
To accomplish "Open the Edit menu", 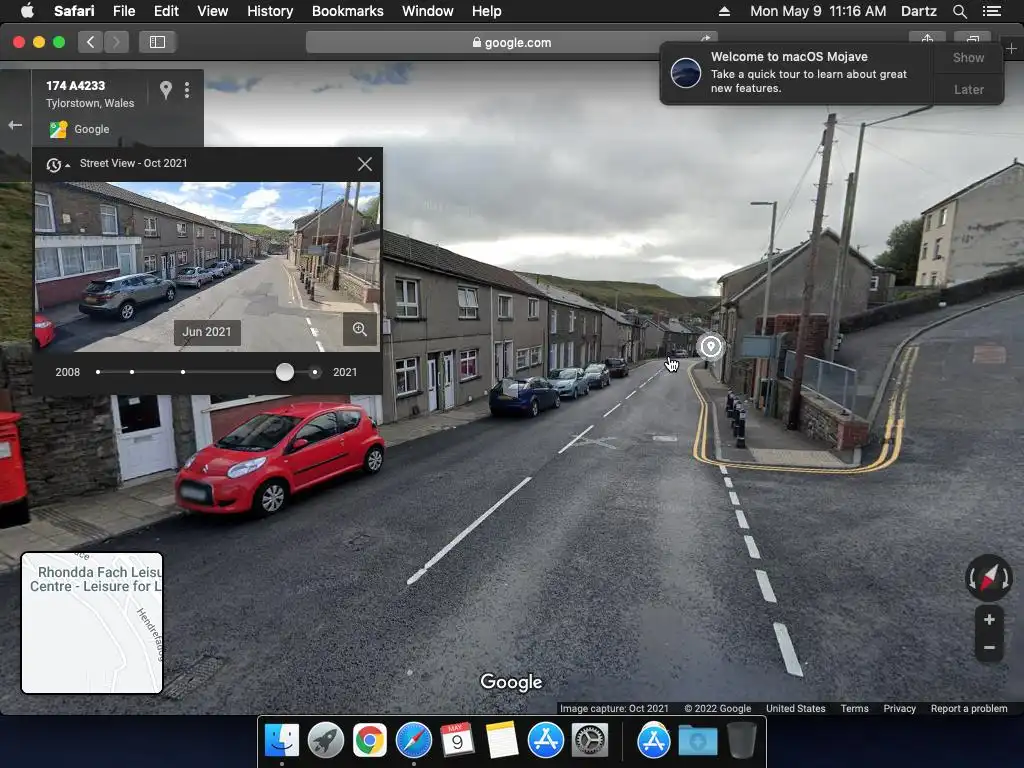I will (x=166, y=11).
